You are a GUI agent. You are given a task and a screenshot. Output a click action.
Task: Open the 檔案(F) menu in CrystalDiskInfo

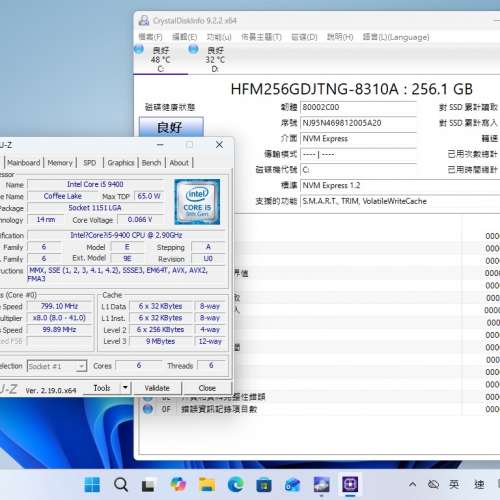click(150, 37)
